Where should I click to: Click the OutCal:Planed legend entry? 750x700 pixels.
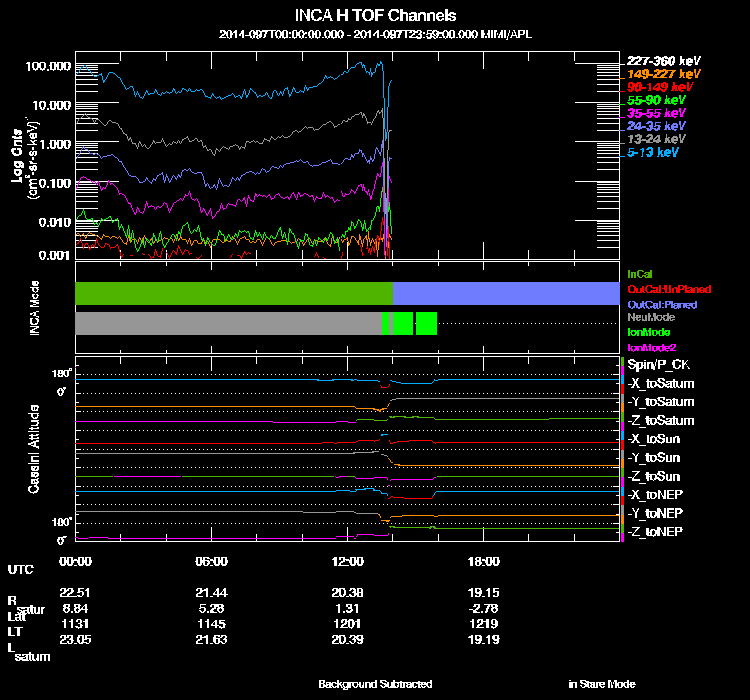click(662, 305)
